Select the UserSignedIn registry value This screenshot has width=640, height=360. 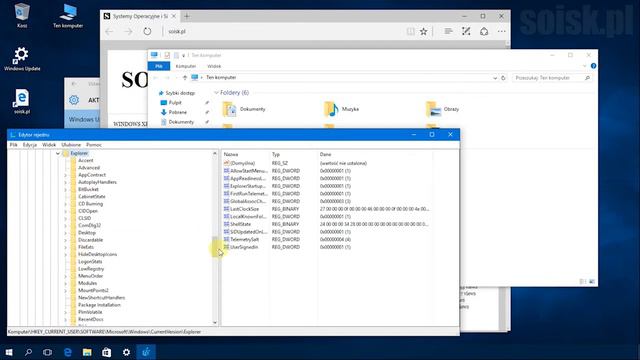(x=244, y=247)
